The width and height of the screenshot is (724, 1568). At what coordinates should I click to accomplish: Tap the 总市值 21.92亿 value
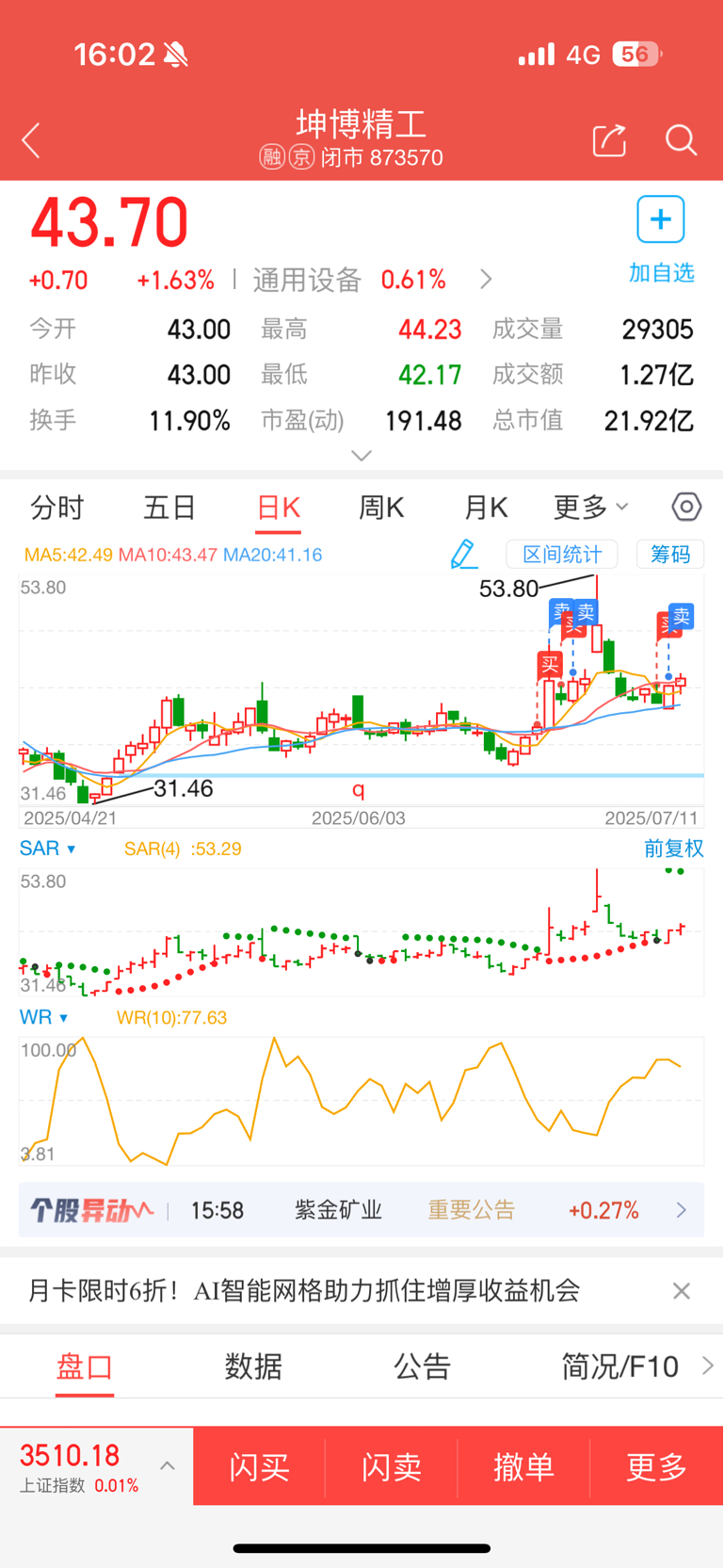tap(649, 420)
